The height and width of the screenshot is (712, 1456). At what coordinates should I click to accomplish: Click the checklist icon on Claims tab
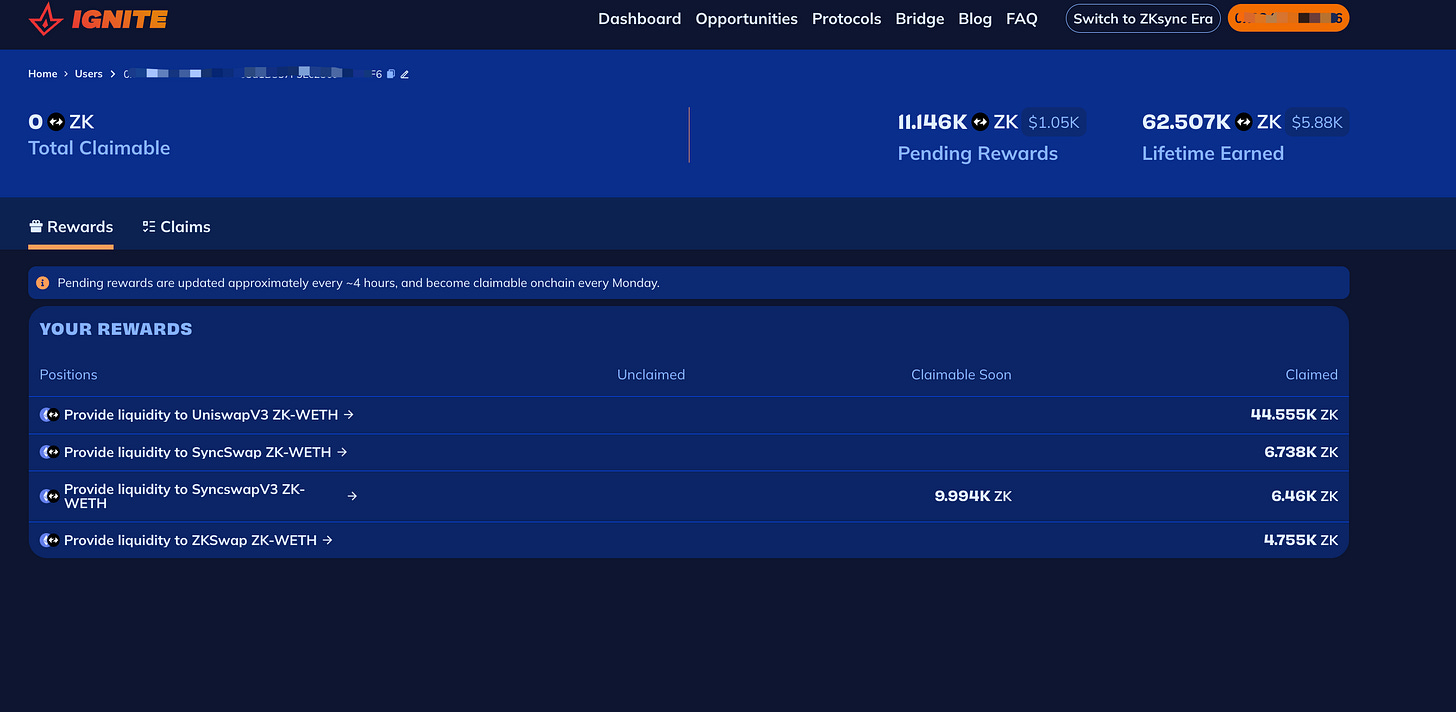point(149,227)
